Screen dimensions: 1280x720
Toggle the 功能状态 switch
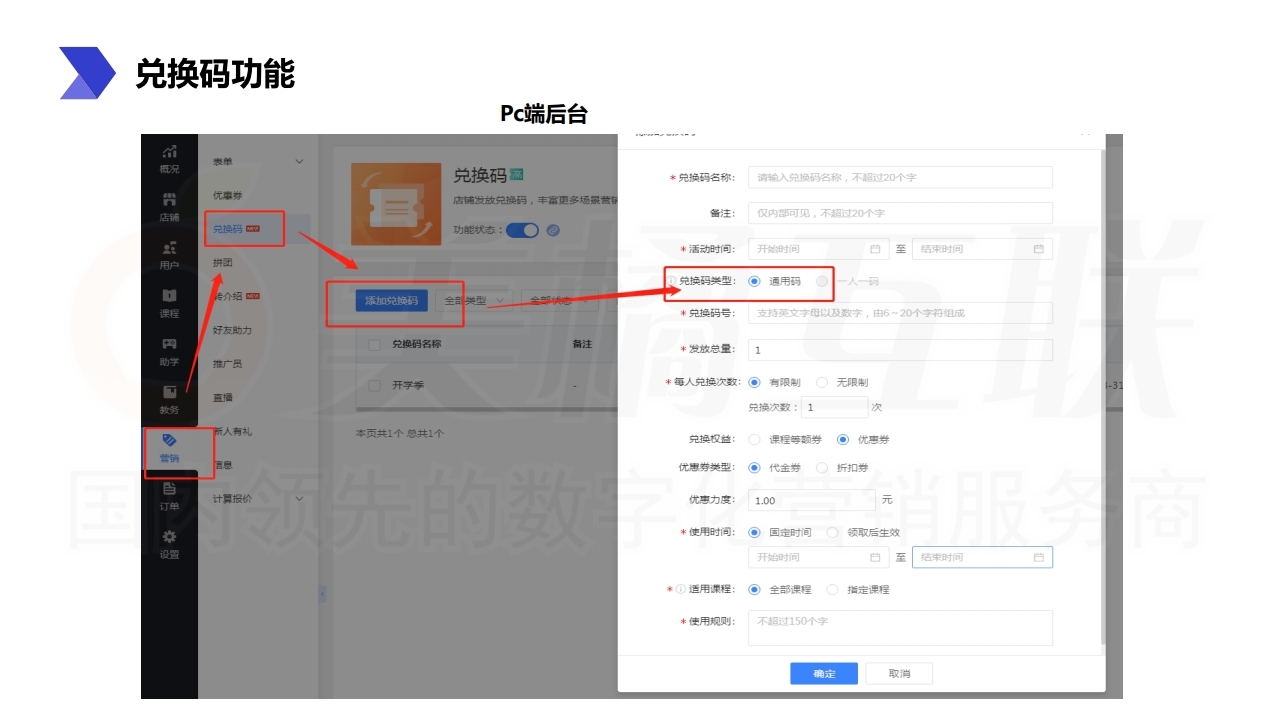522,230
